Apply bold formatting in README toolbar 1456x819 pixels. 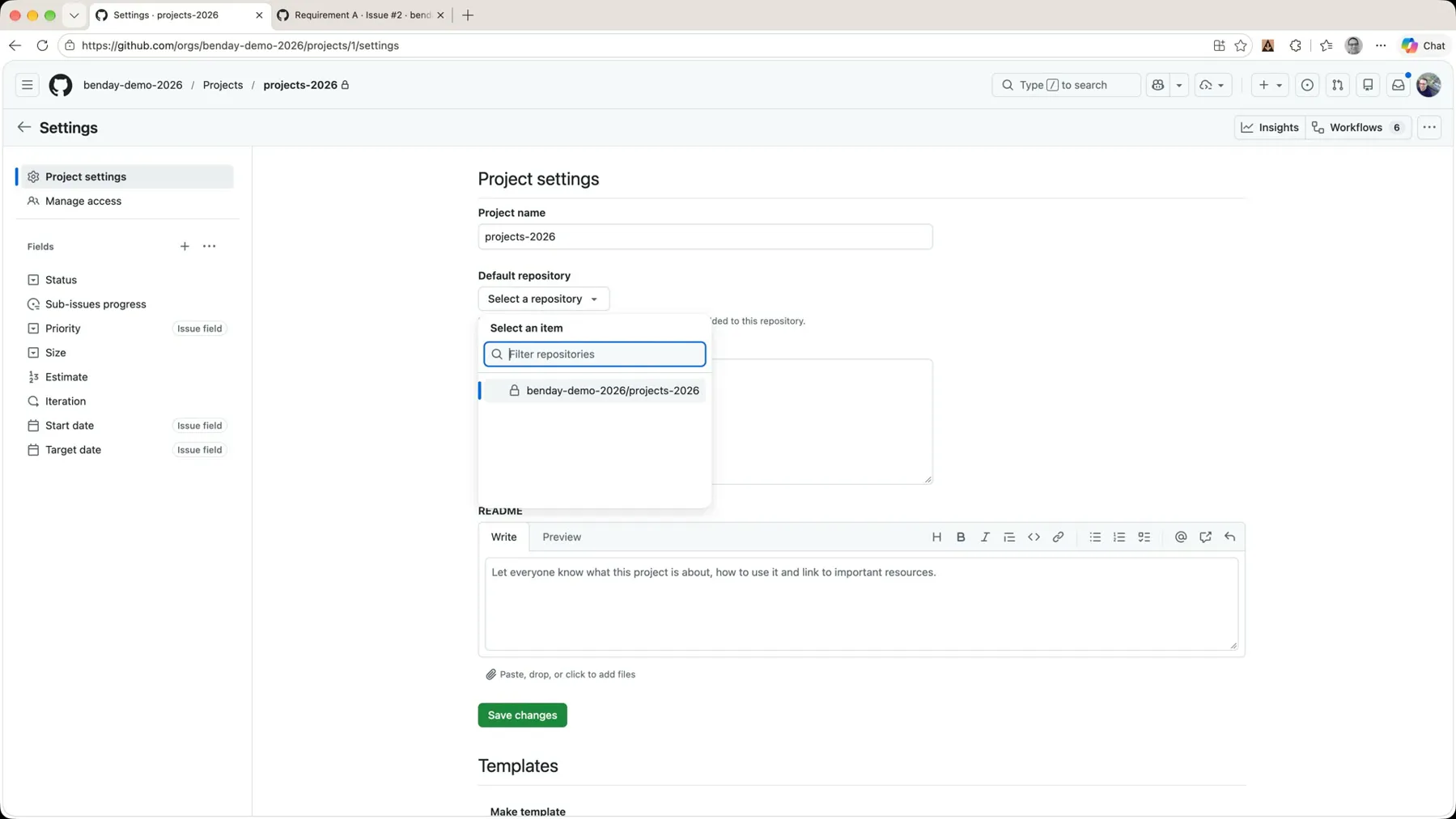961,537
